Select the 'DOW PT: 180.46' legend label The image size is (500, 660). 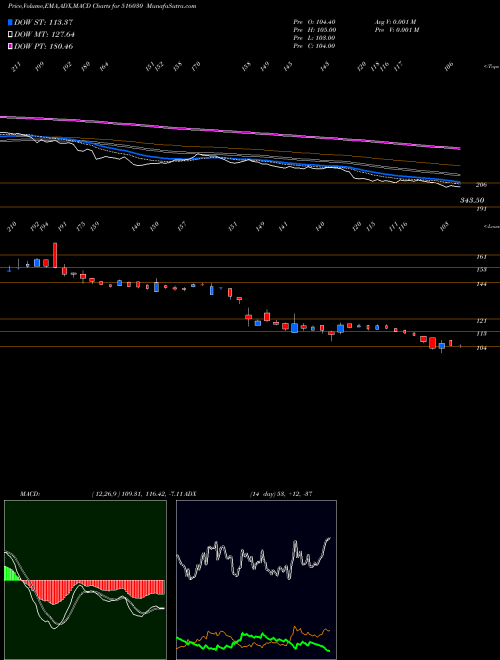[x=44, y=46]
